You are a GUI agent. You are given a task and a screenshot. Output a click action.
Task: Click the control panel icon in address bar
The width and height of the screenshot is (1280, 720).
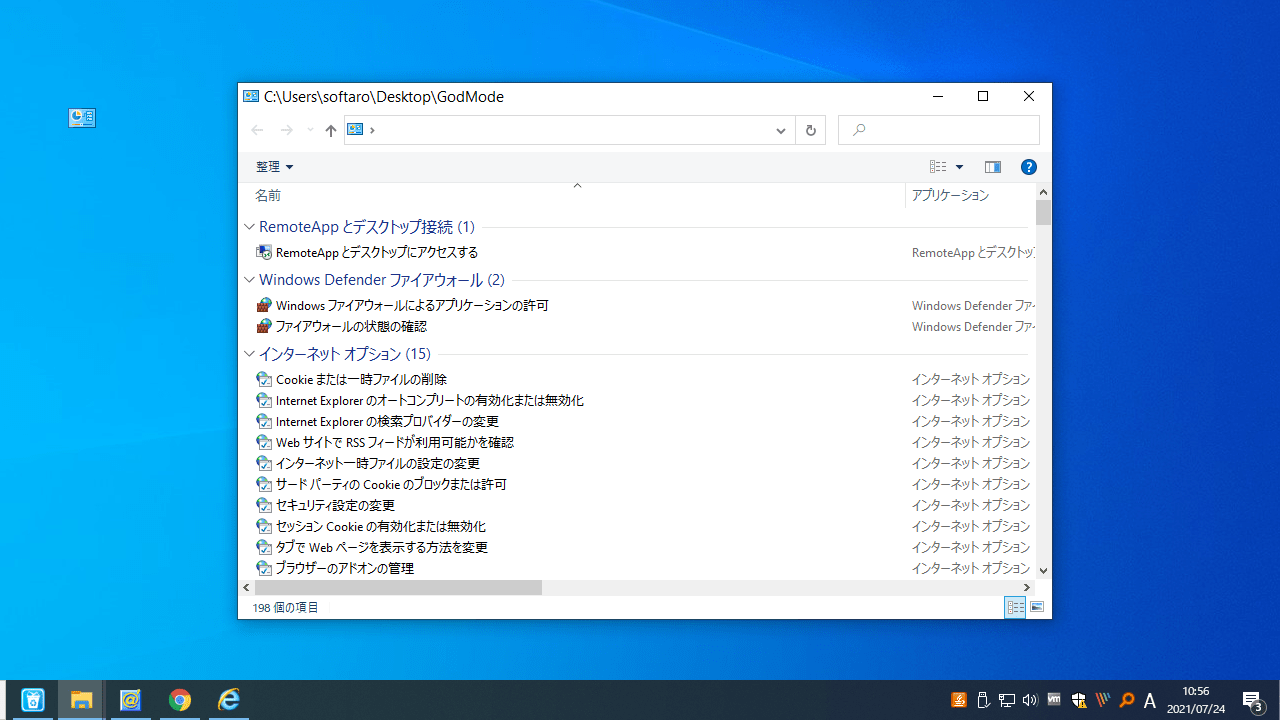355,130
